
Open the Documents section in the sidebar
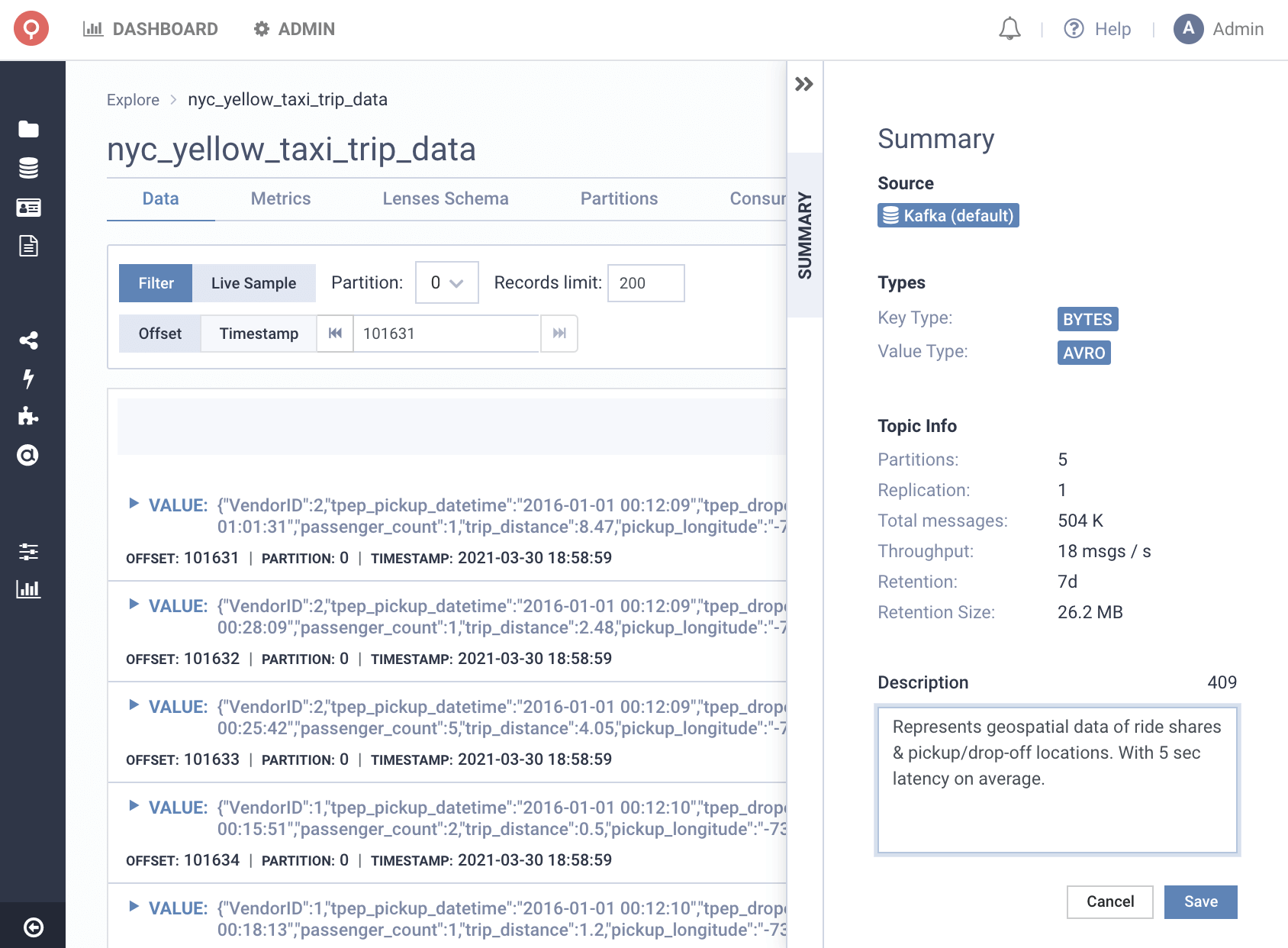click(29, 246)
